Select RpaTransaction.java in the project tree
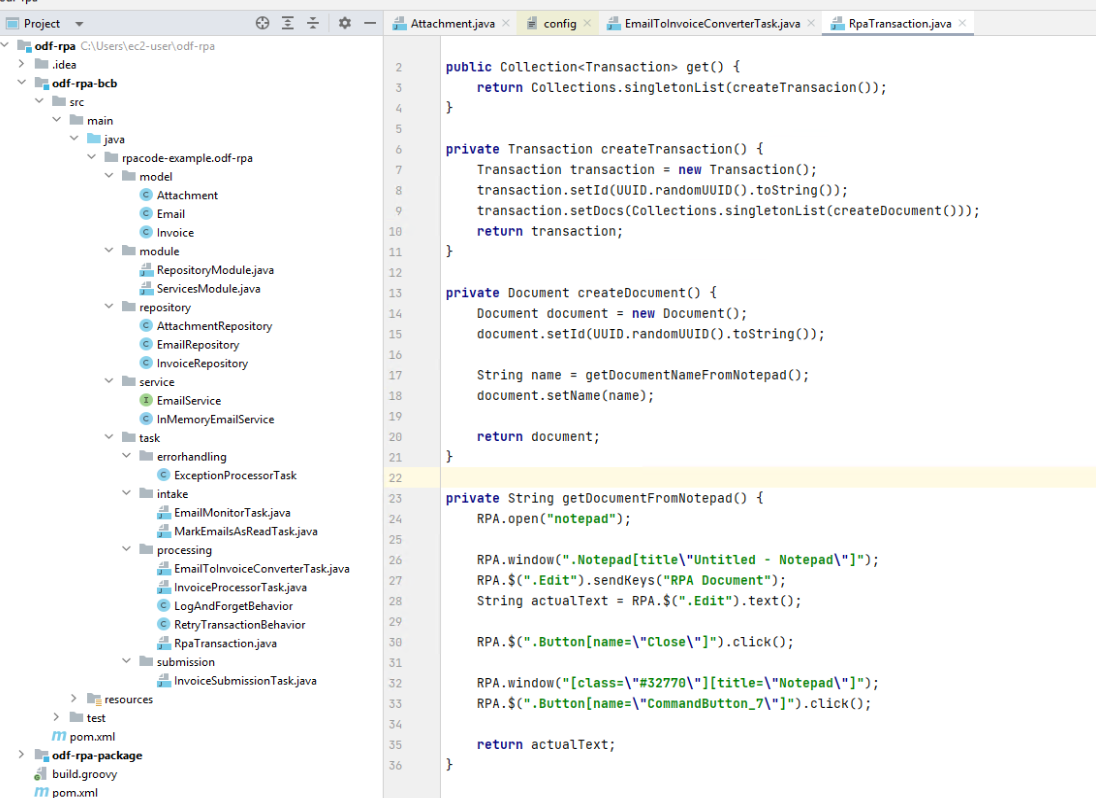 [x=225, y=643]
